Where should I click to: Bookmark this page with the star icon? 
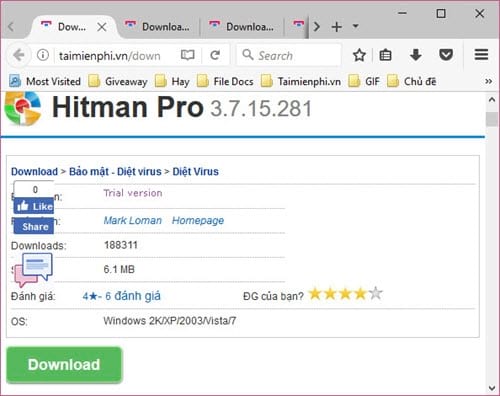359,55
